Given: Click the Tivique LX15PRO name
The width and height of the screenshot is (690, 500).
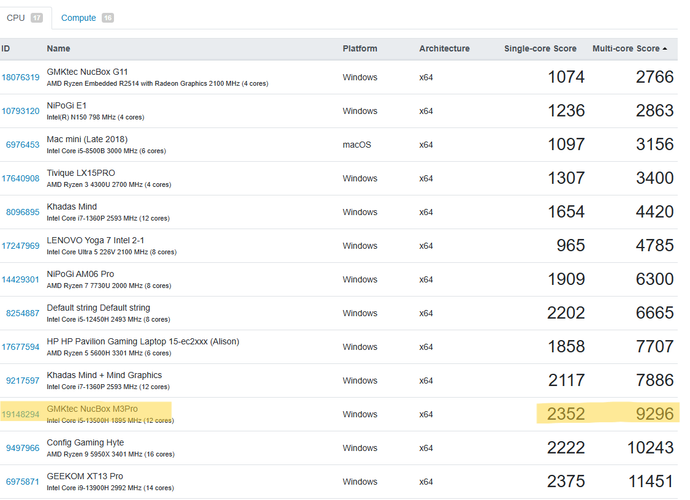Looking at the screenshot, I should pyautogui.click(x=81, y=173).
